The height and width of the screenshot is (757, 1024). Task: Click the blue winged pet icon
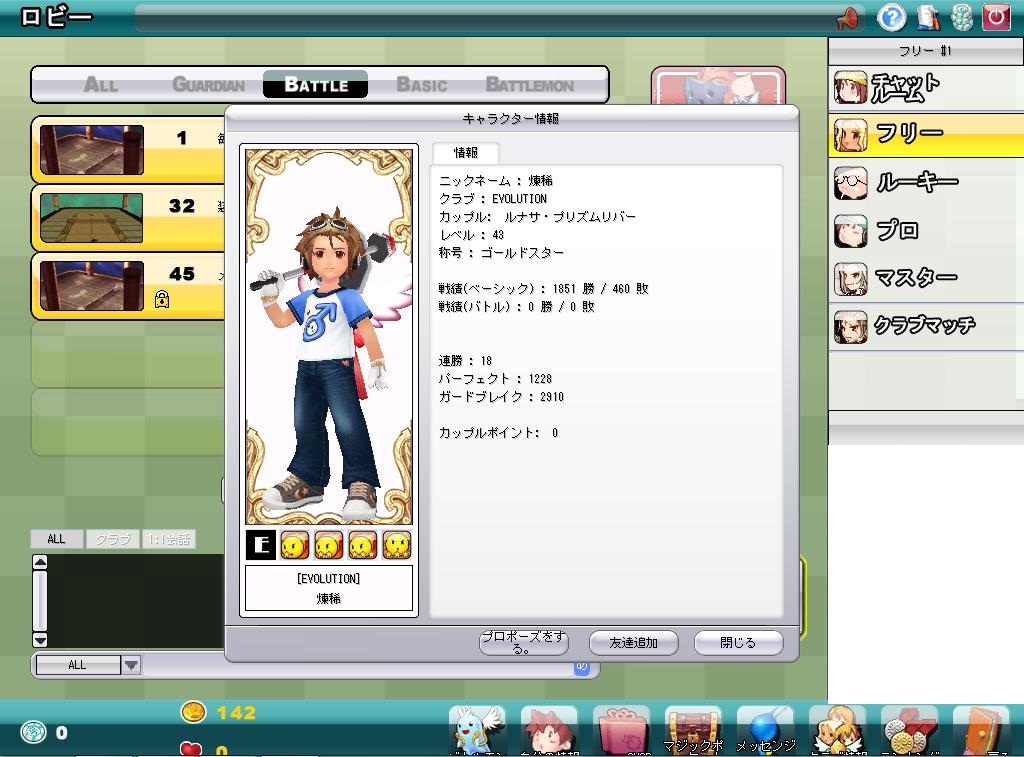coord(477,730)
